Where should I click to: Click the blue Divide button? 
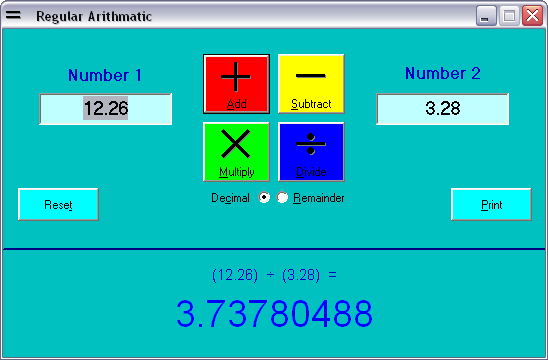pos(311,152)
